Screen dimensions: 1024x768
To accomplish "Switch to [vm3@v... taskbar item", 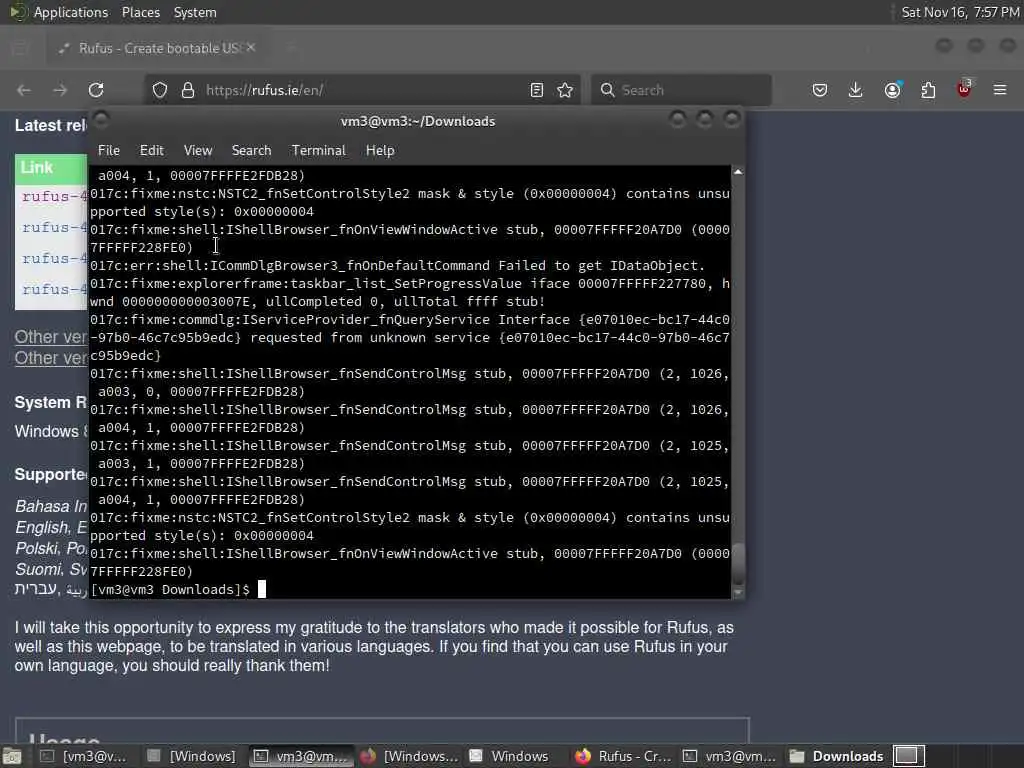I will (x=83, y=756).
